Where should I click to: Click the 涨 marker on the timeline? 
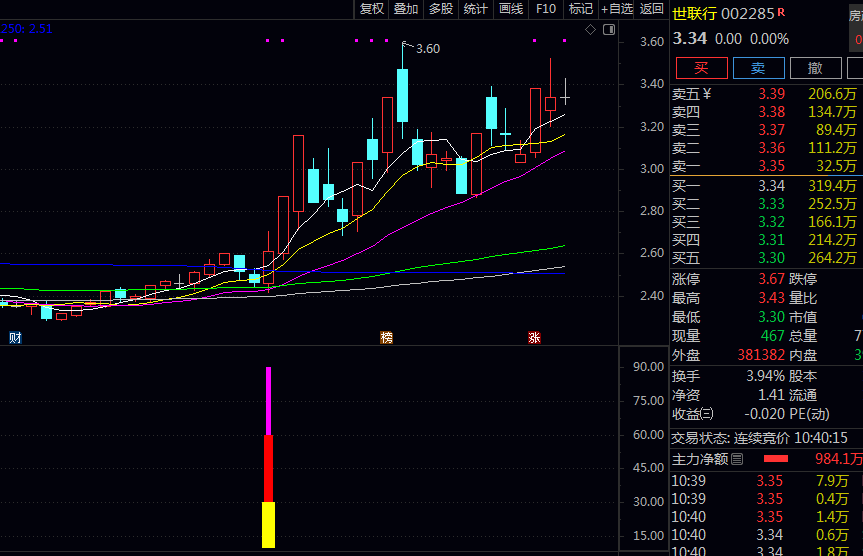pos(534,338)
